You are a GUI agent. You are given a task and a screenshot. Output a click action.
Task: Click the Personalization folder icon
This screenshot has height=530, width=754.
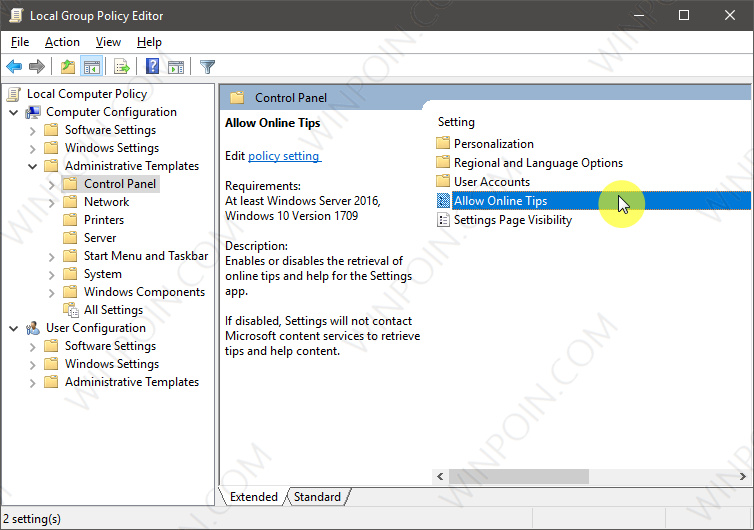click(443, 143)
